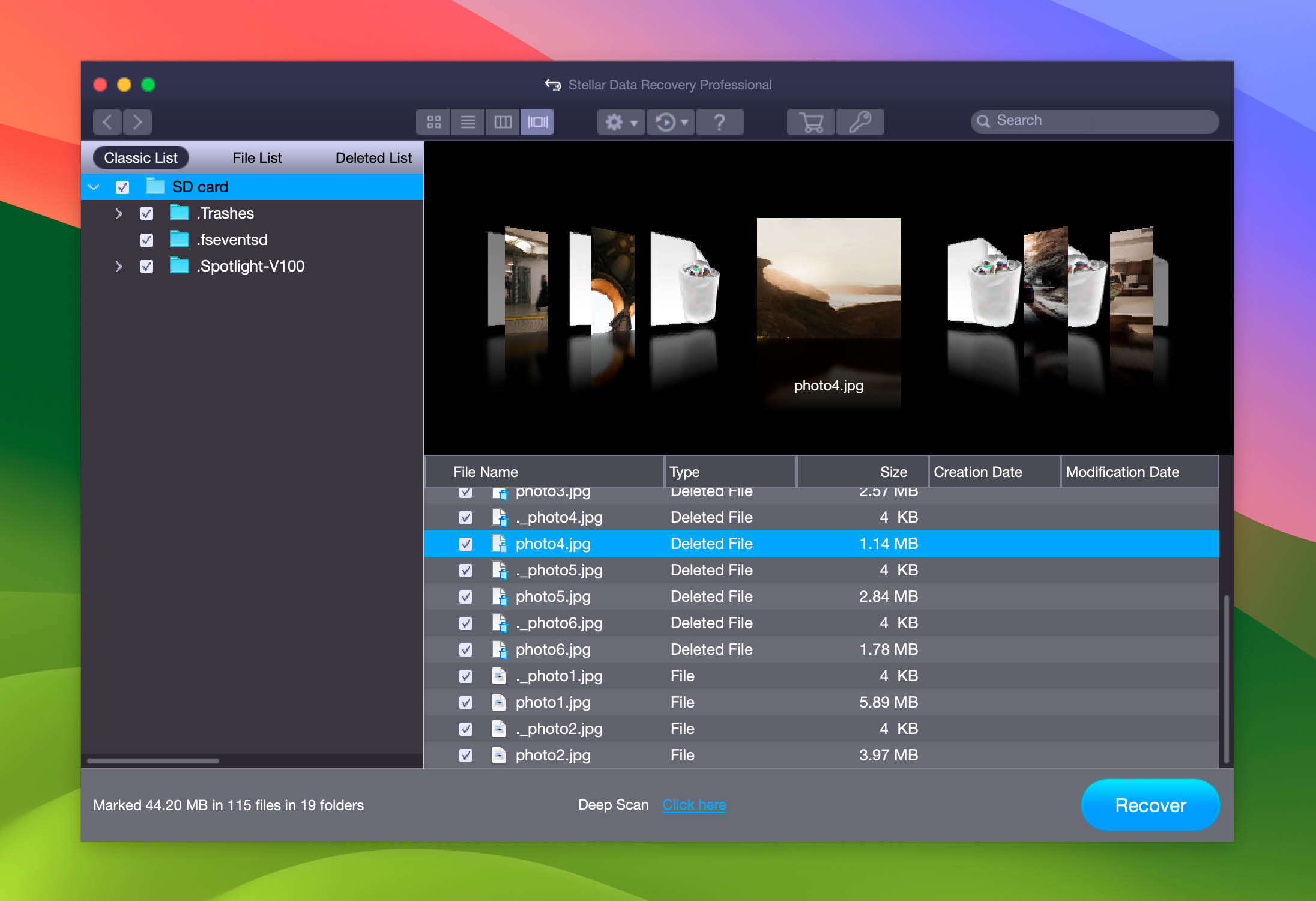Switch to icon grid view
This screenshot has height=901, width=1316.
pos(433,122)
